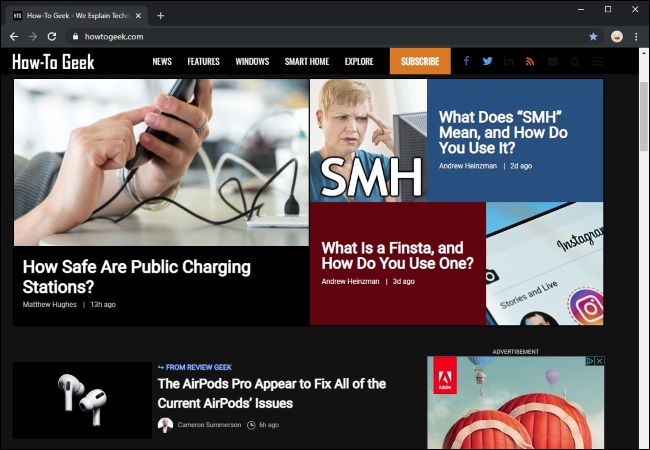Viewport: 650px width, 450px height.
Task: Click Andrew Heinzman under SMH article
Action: [x=468, y=166]
